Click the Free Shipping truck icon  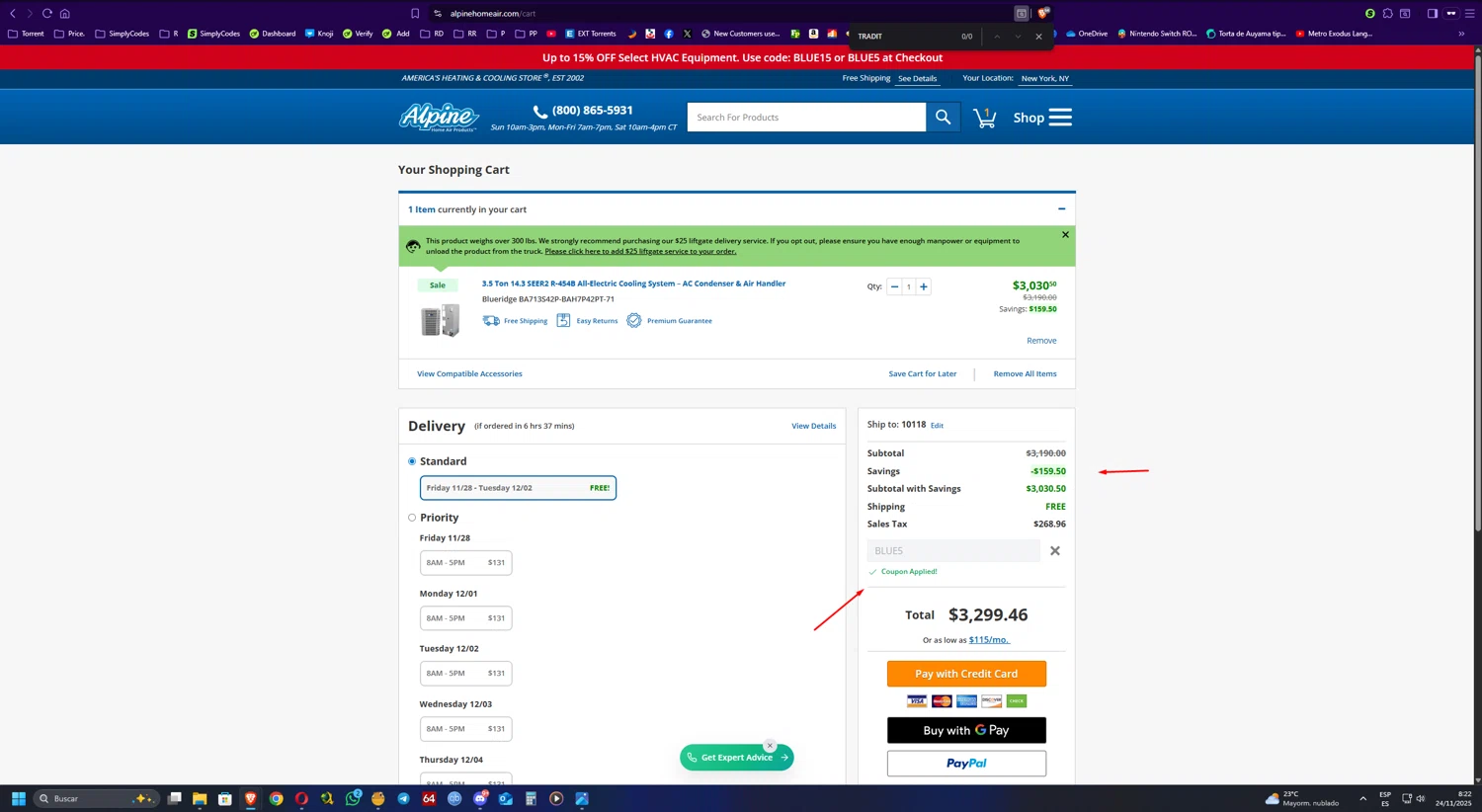pyautogui.click(x=491, y=321)
